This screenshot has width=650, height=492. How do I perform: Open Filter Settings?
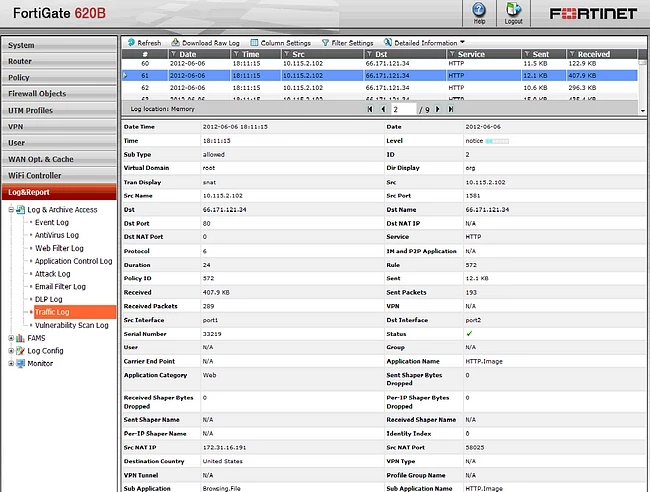point(347,43)
